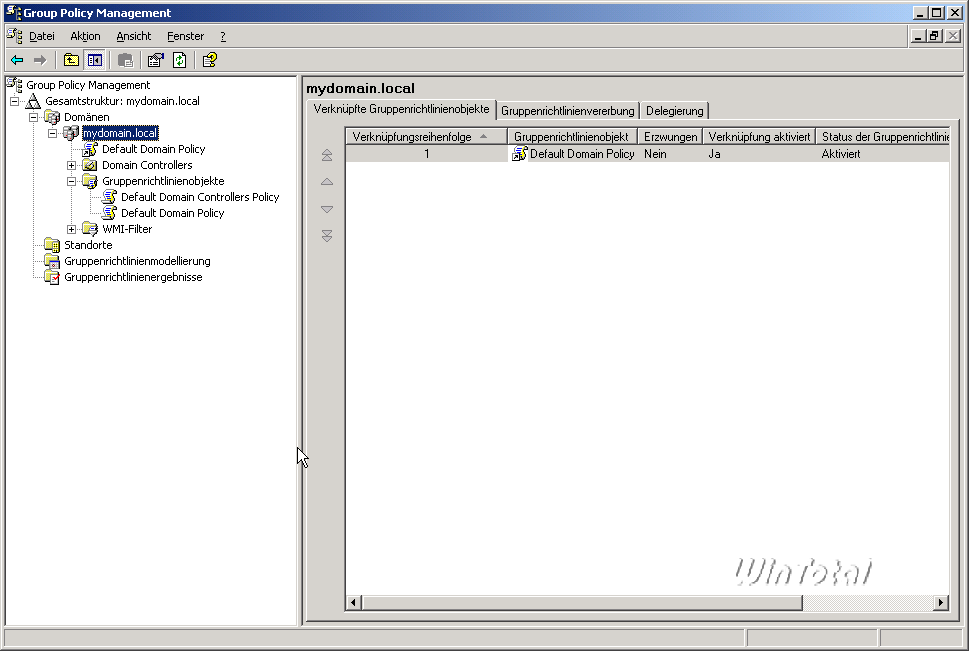Click the 'Ja' cell under Verknüpfung aktiviert

coord(714,154)
